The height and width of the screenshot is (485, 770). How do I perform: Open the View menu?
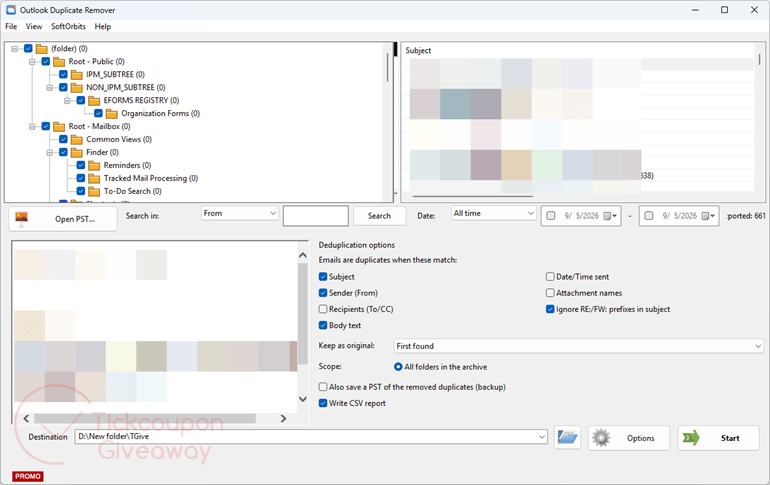(34, 27)
